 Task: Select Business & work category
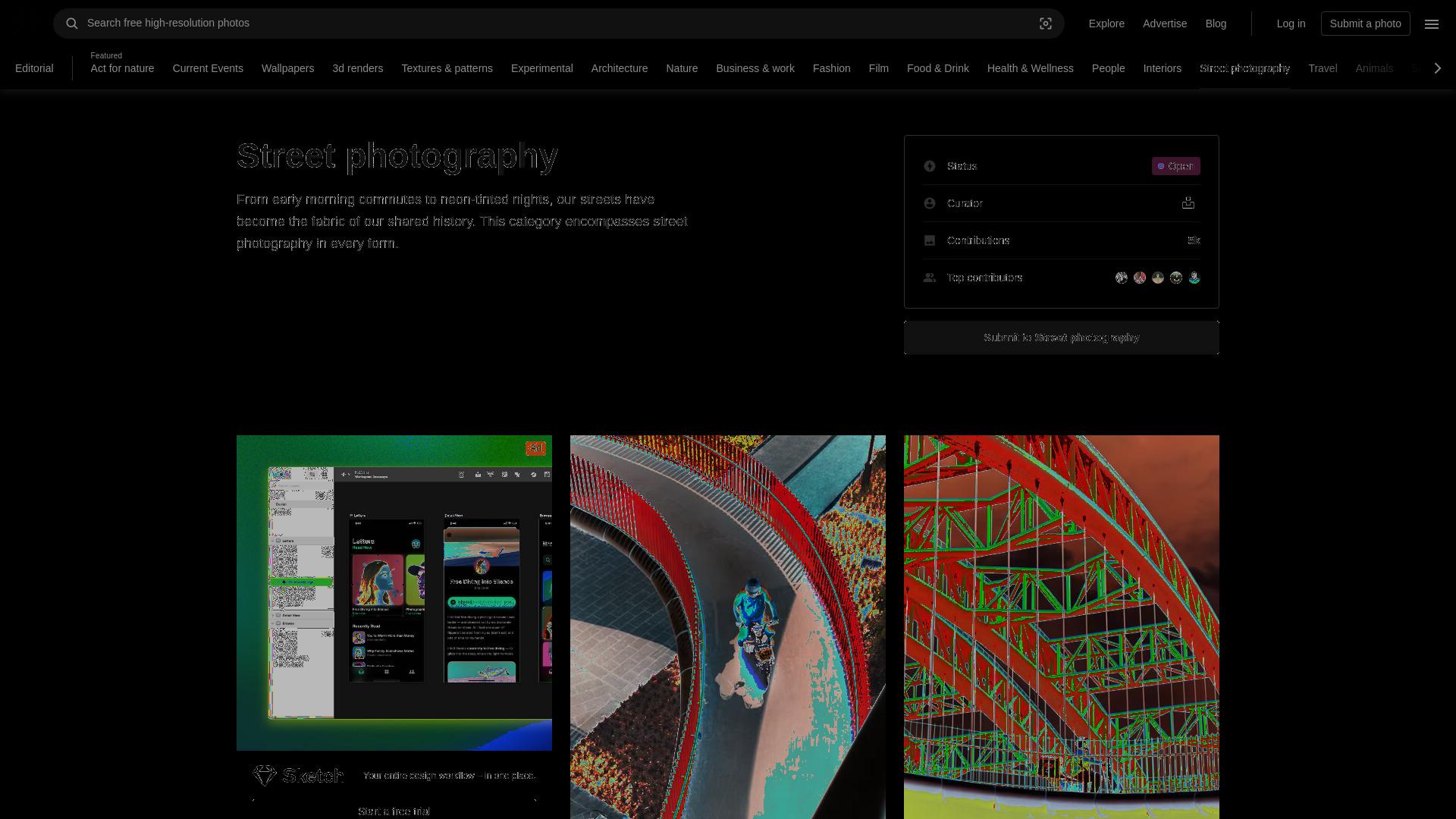tap(755, 68)
